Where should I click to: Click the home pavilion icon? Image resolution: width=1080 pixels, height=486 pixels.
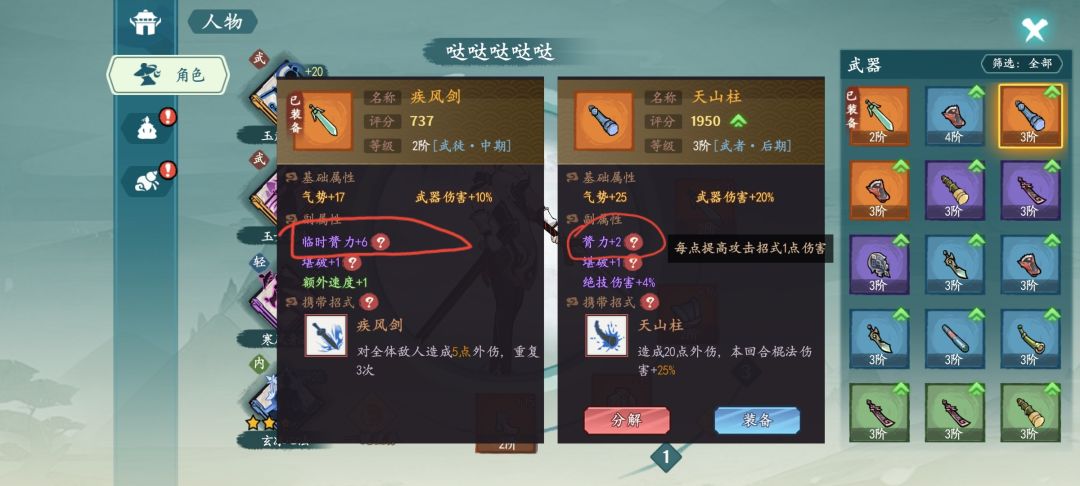146,23
